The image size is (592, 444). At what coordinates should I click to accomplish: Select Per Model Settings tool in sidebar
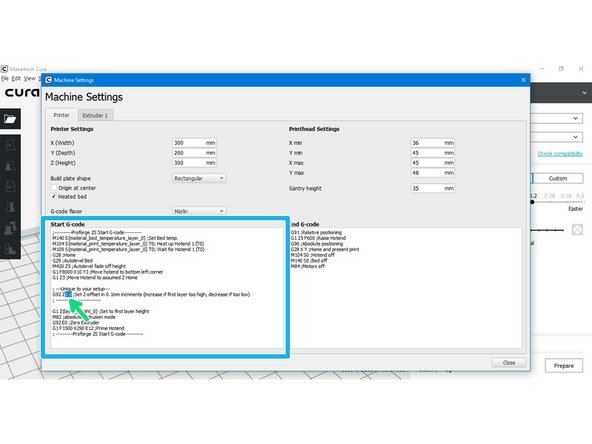point(10,228)
